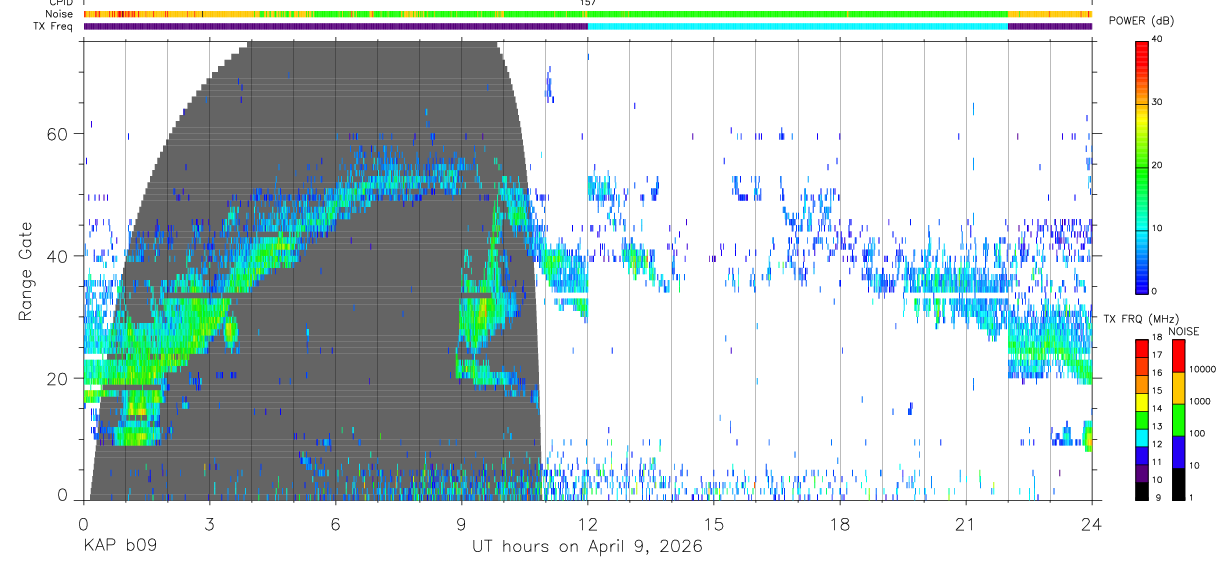Click the UT hours axis tick '9'
This screenshot has width=1228, height=567.
461,525
